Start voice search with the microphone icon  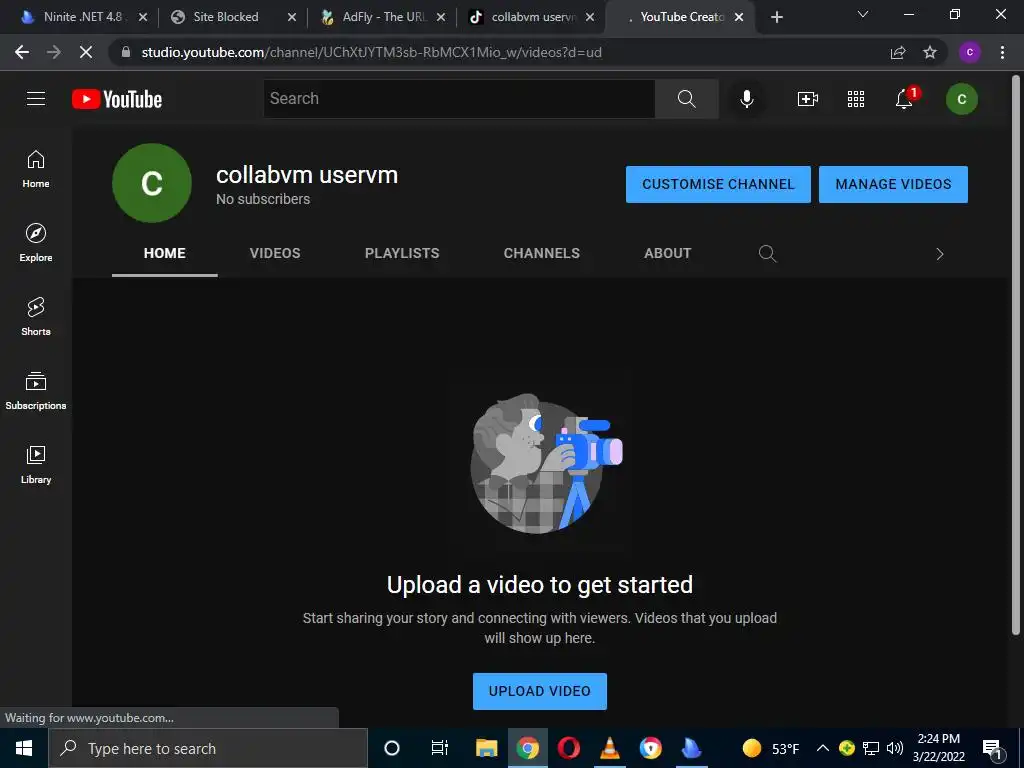click(746, 99)
